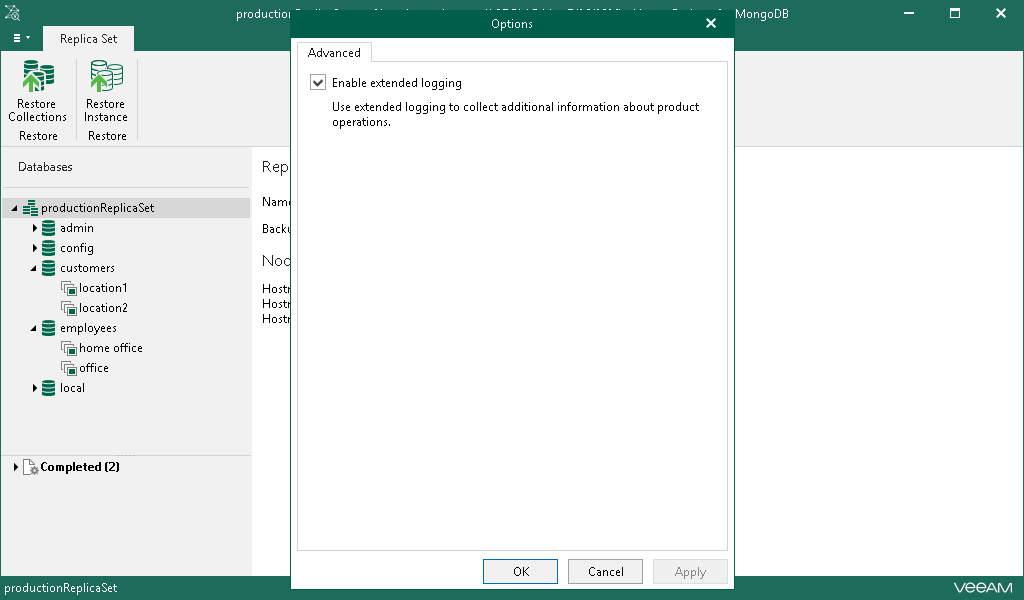Click the Restore Collections icon
Screen dimensions: 1024x600
[38, 76]
